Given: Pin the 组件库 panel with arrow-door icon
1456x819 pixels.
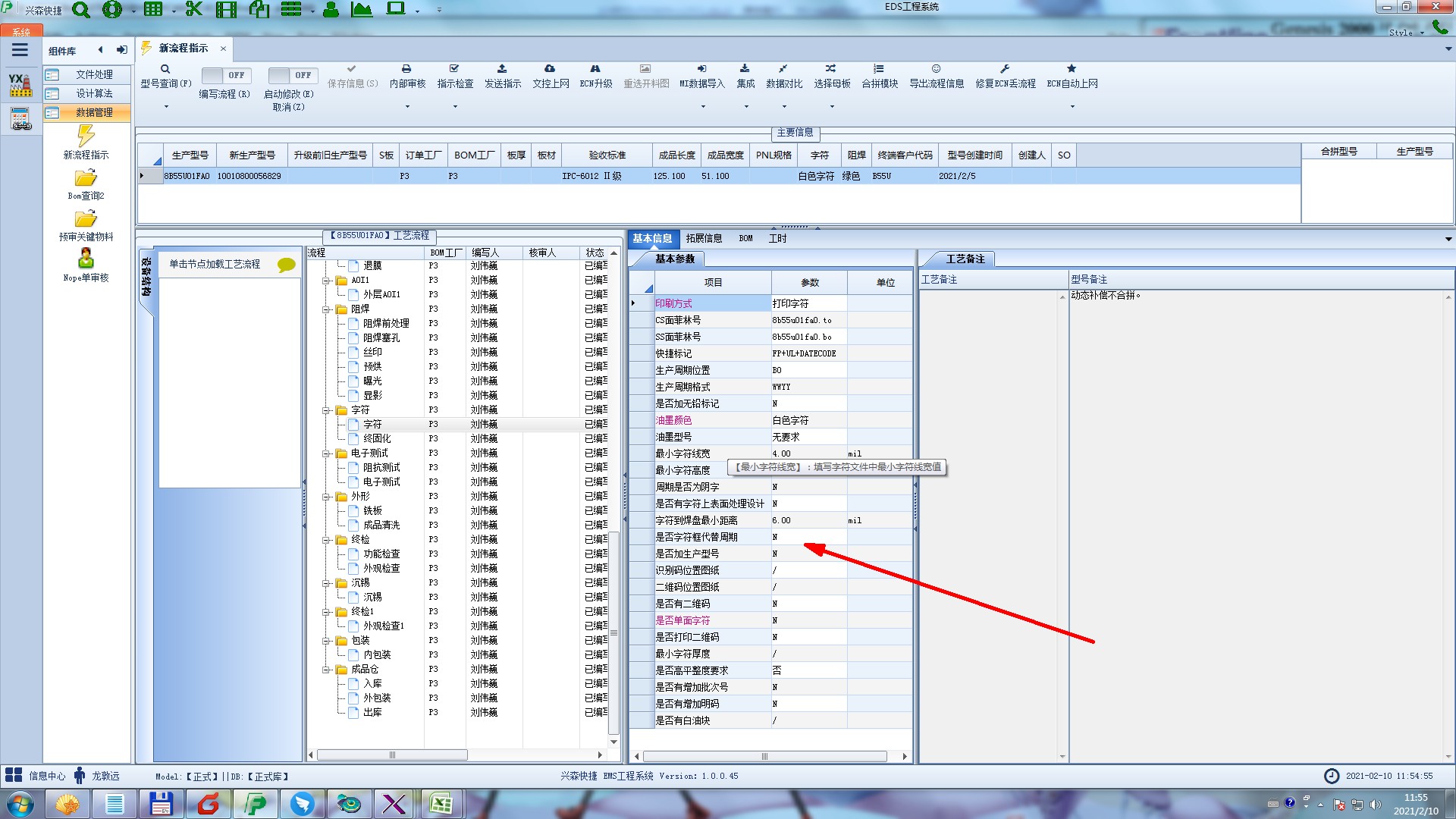Looking at the screenshot, I should 121,50.
